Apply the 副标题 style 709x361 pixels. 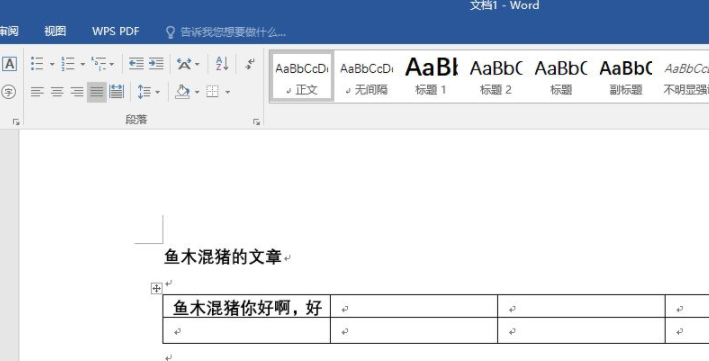tap(625, 76)
